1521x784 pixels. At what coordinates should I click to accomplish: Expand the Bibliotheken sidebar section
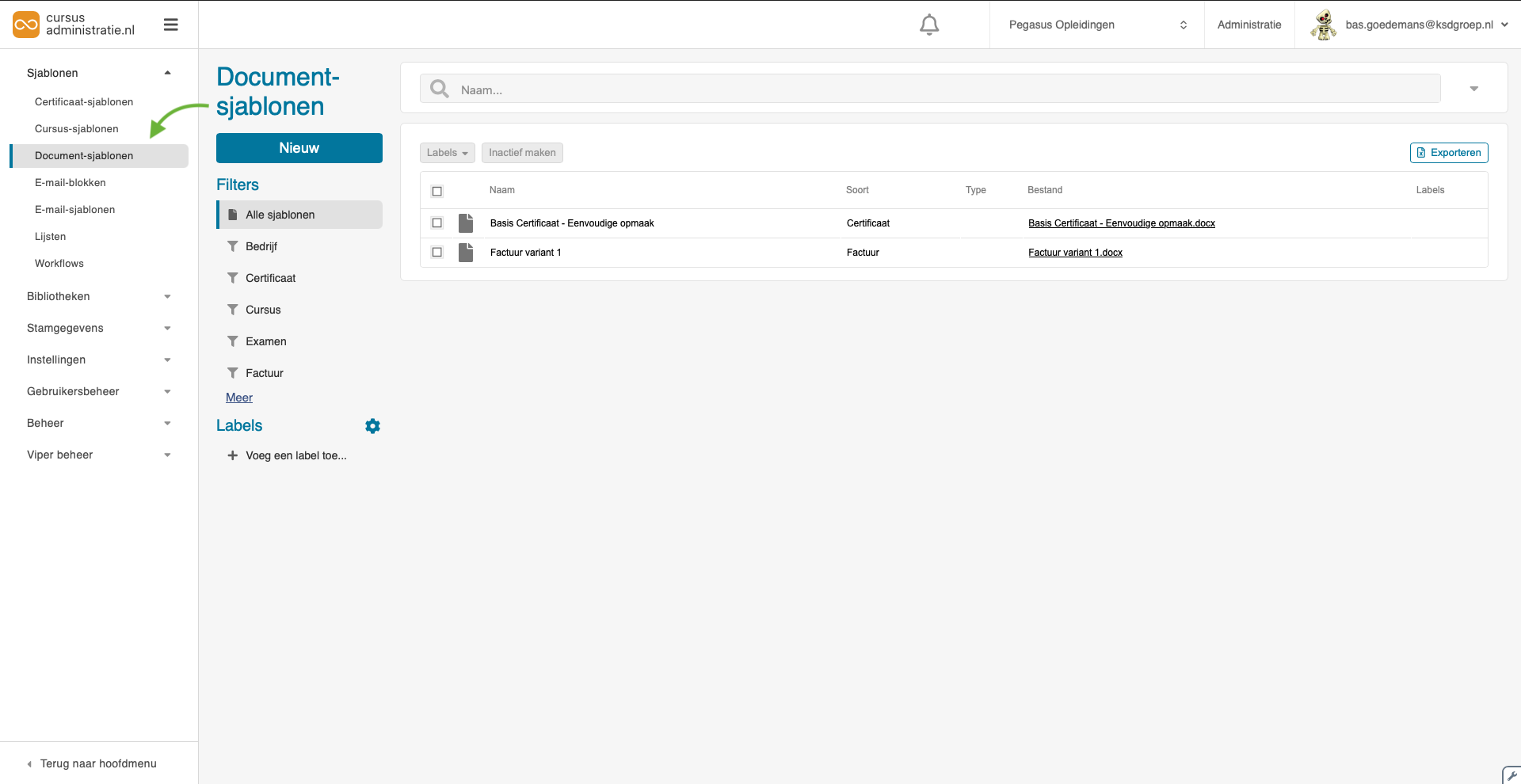point(98,296)
